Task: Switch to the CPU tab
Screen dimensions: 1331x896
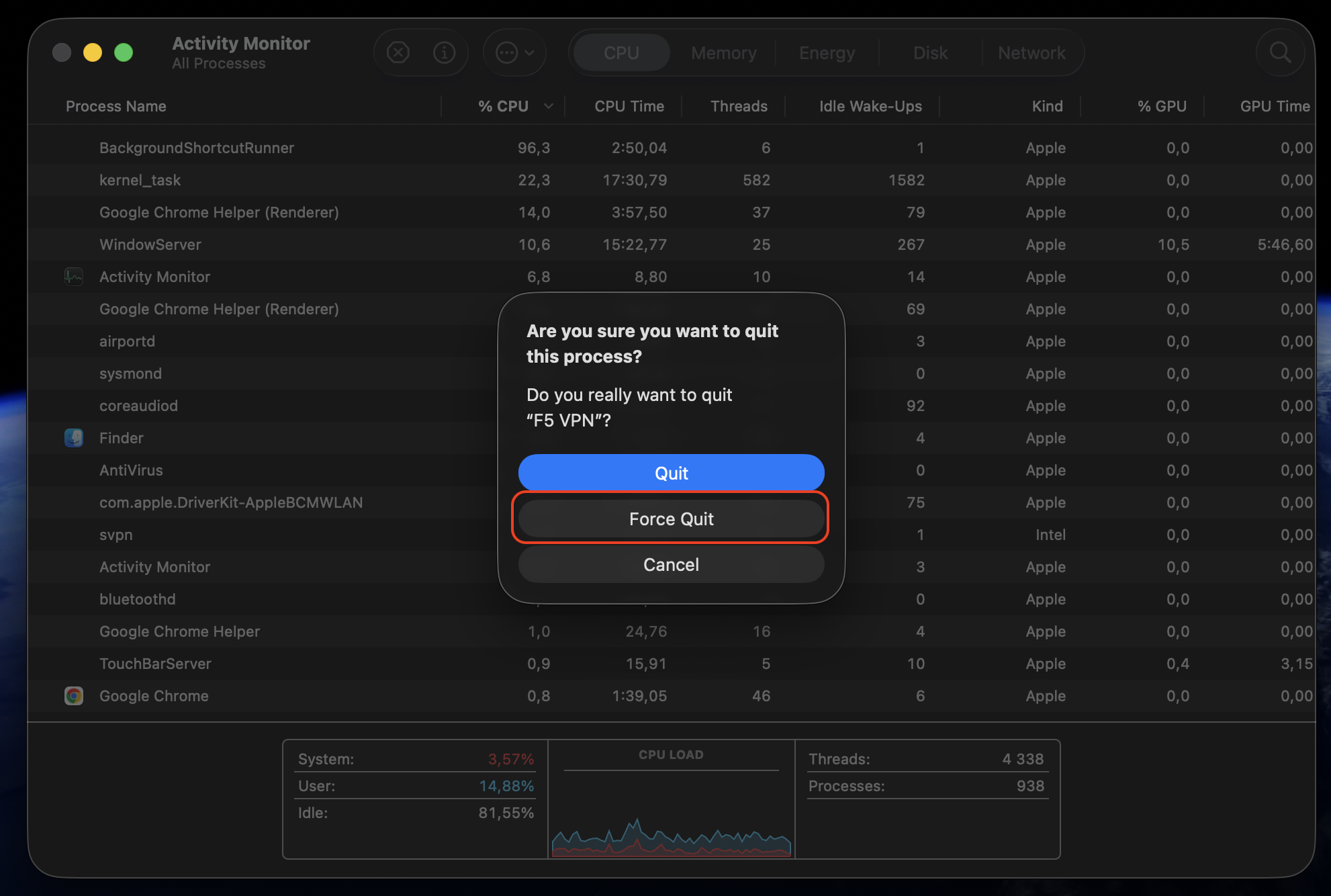Action: point(621,52)
